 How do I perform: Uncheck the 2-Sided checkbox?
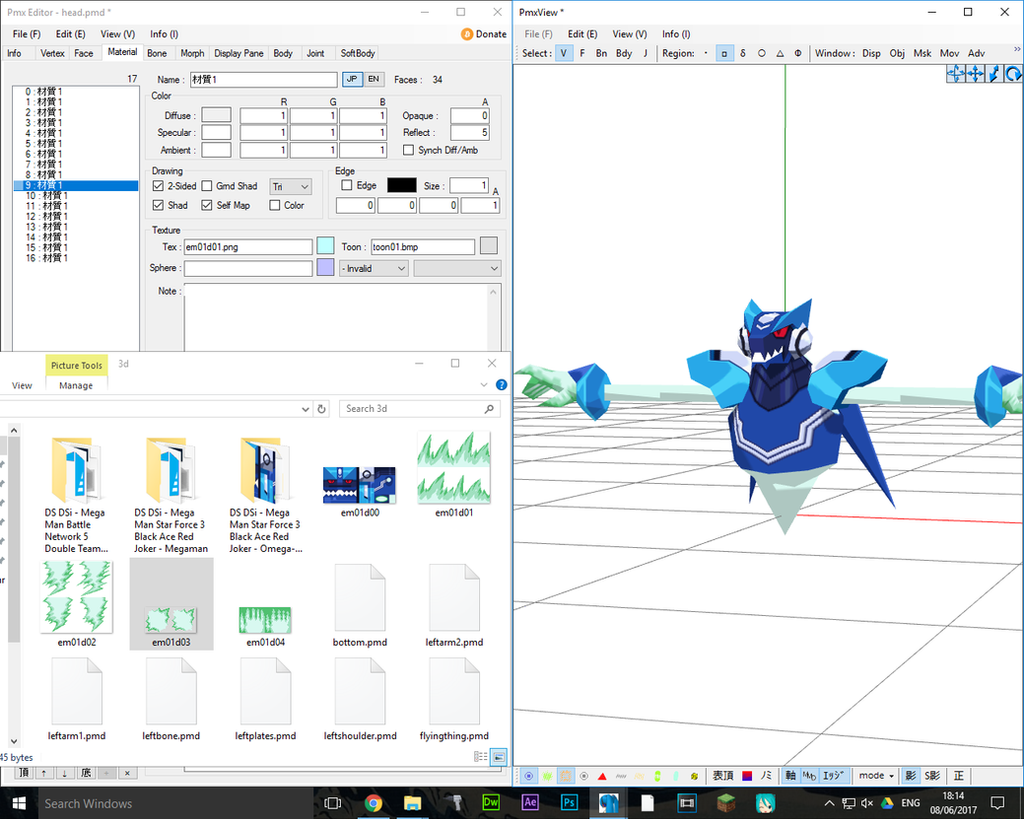(x=158, y=186)
